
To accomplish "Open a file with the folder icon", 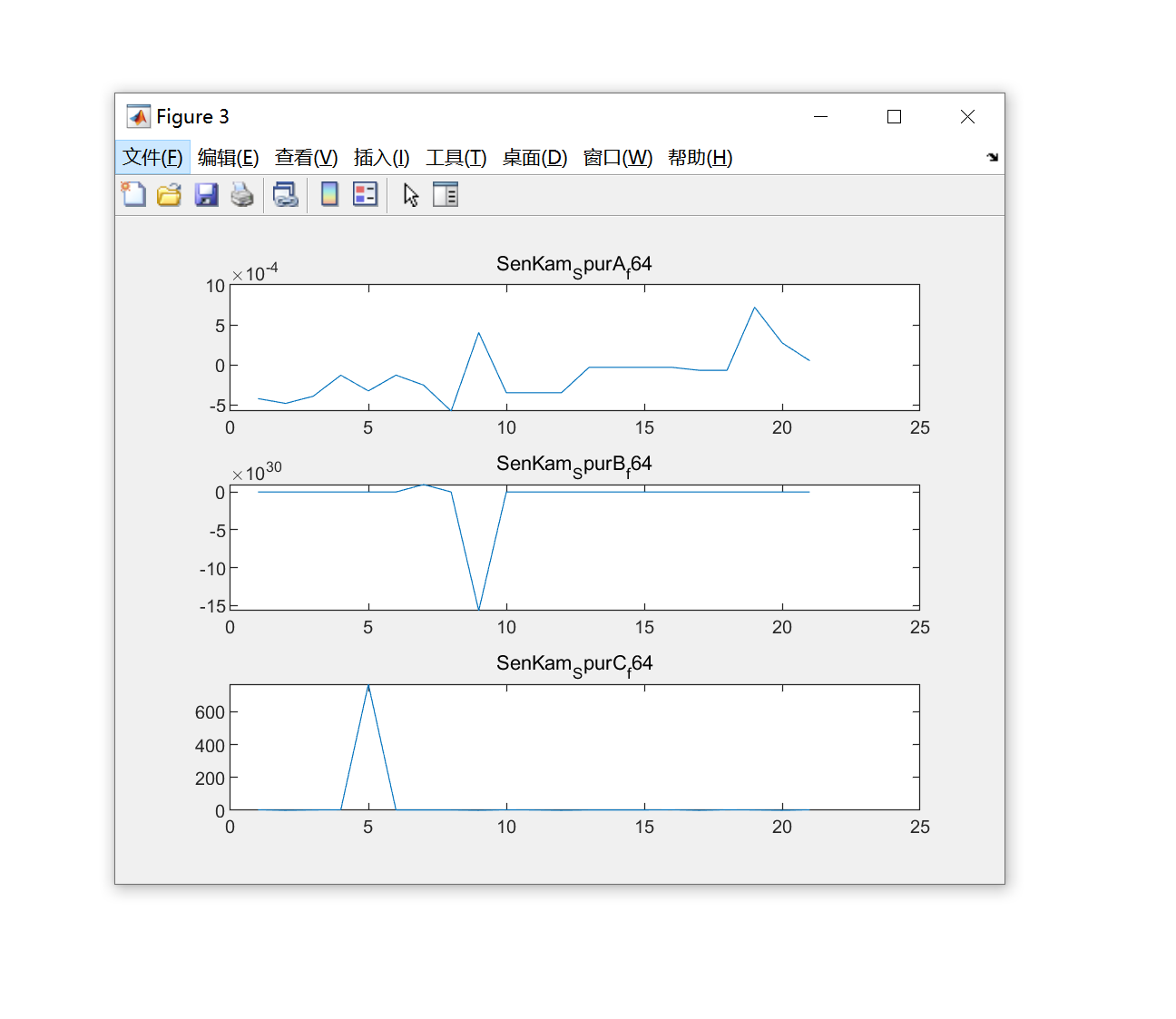I will [170, 194].
